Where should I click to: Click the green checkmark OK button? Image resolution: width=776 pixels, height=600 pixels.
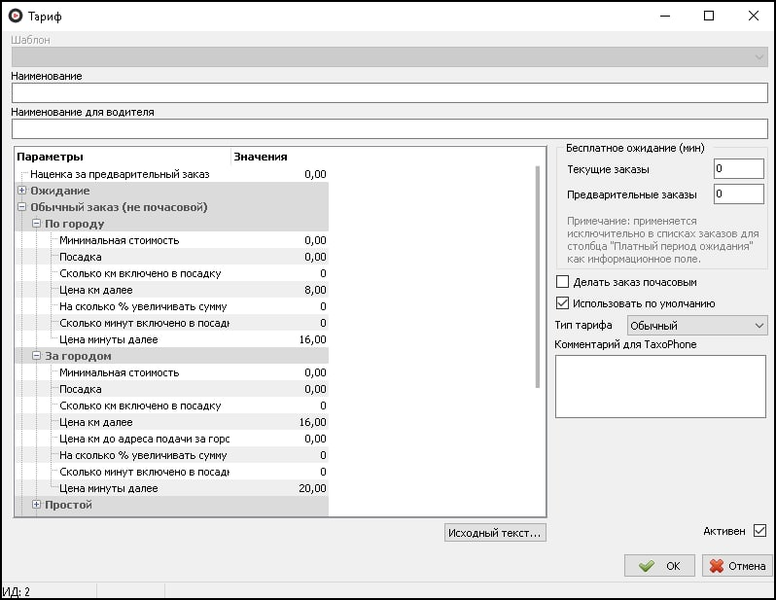(x=659, y=566)
